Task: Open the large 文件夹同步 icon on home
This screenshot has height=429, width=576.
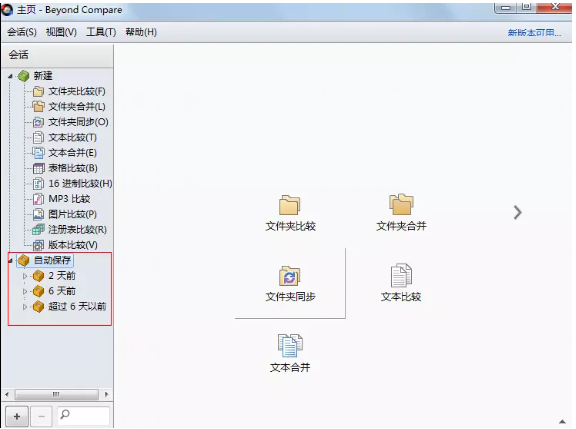Action: tap(289, 276)
